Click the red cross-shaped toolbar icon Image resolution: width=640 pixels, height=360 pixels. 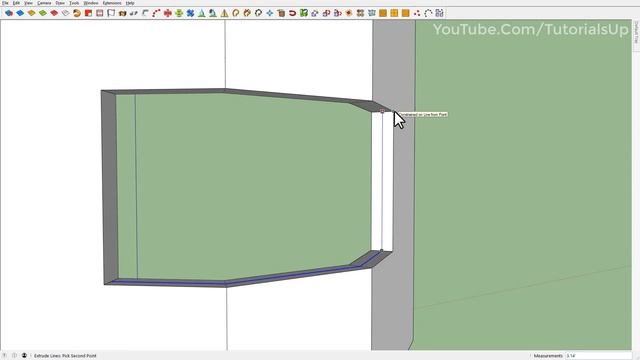(167, 13)
